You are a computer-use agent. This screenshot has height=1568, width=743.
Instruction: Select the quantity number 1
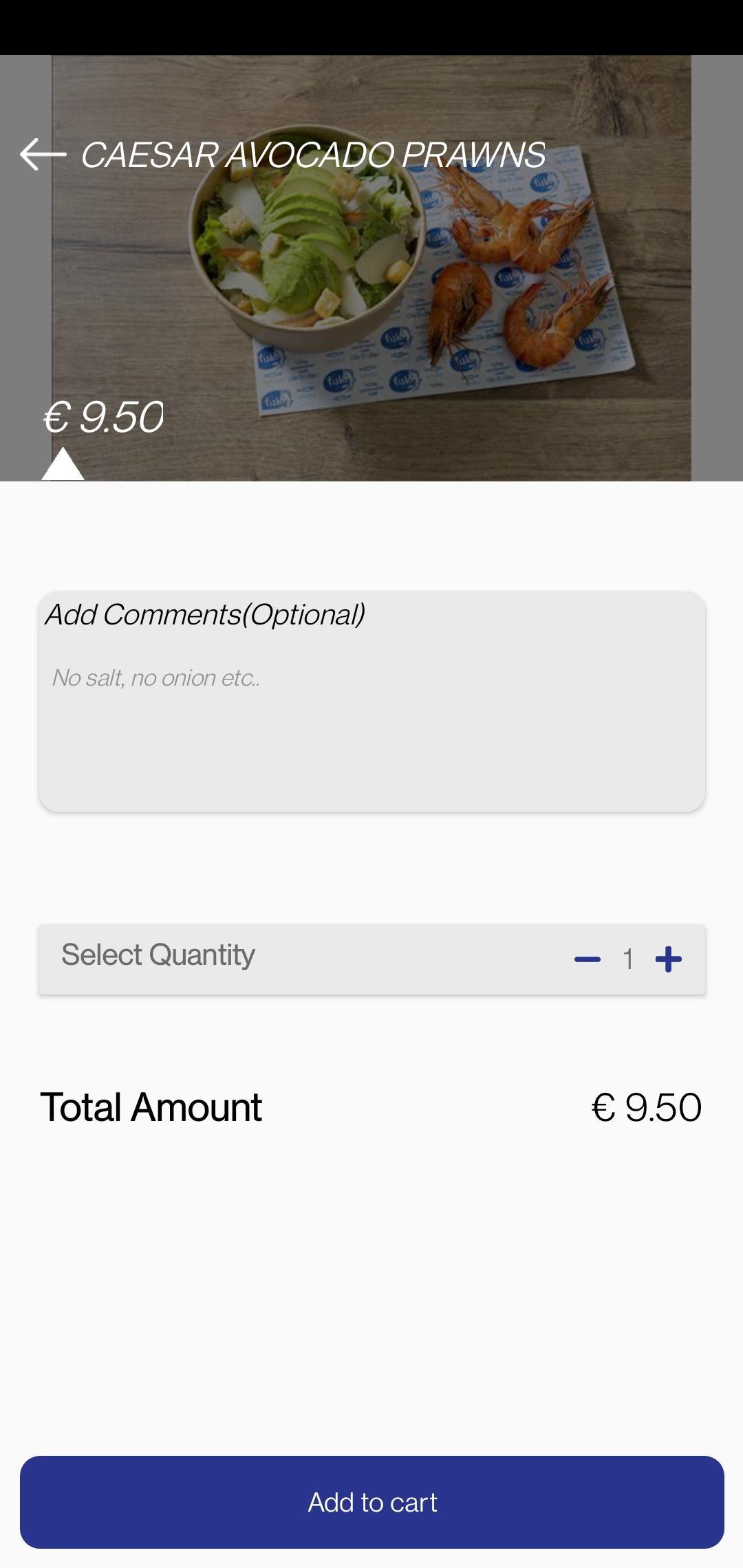(627, 959)
